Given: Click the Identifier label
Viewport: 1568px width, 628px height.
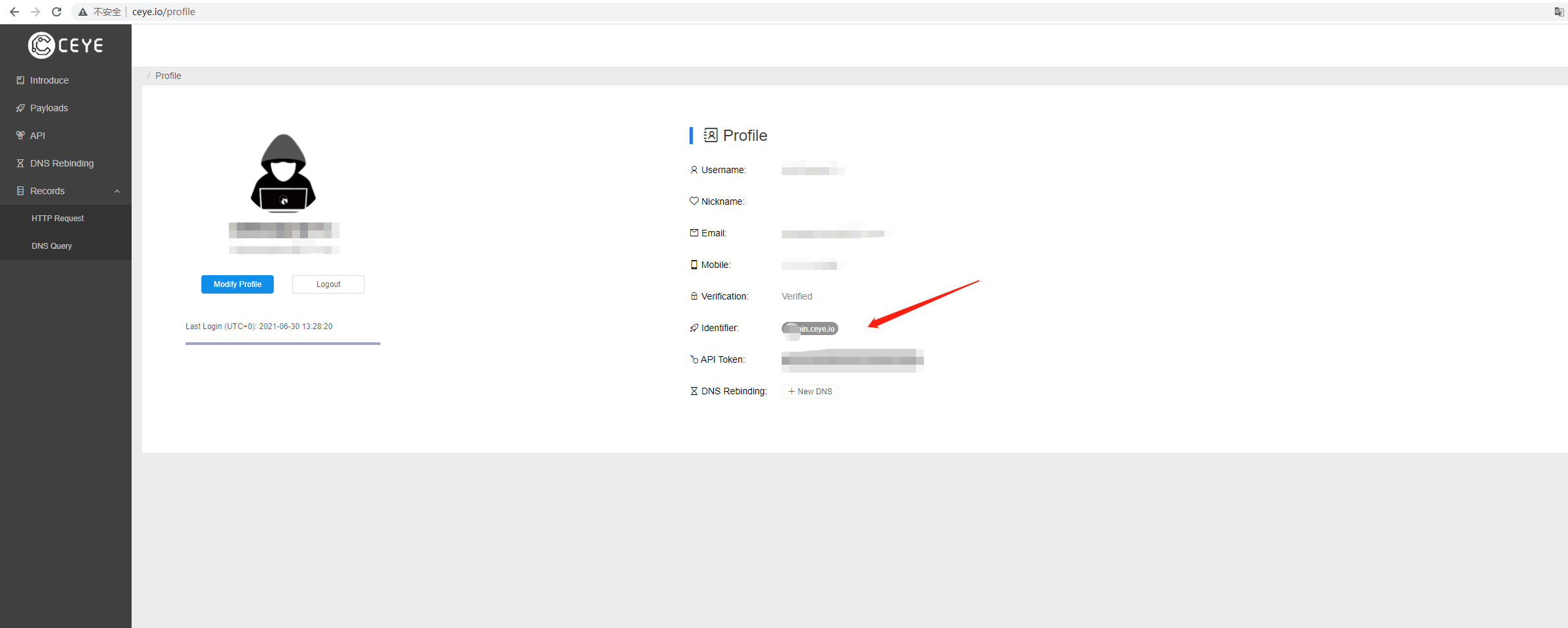Looking at the screenshot, I should (720, 328).
